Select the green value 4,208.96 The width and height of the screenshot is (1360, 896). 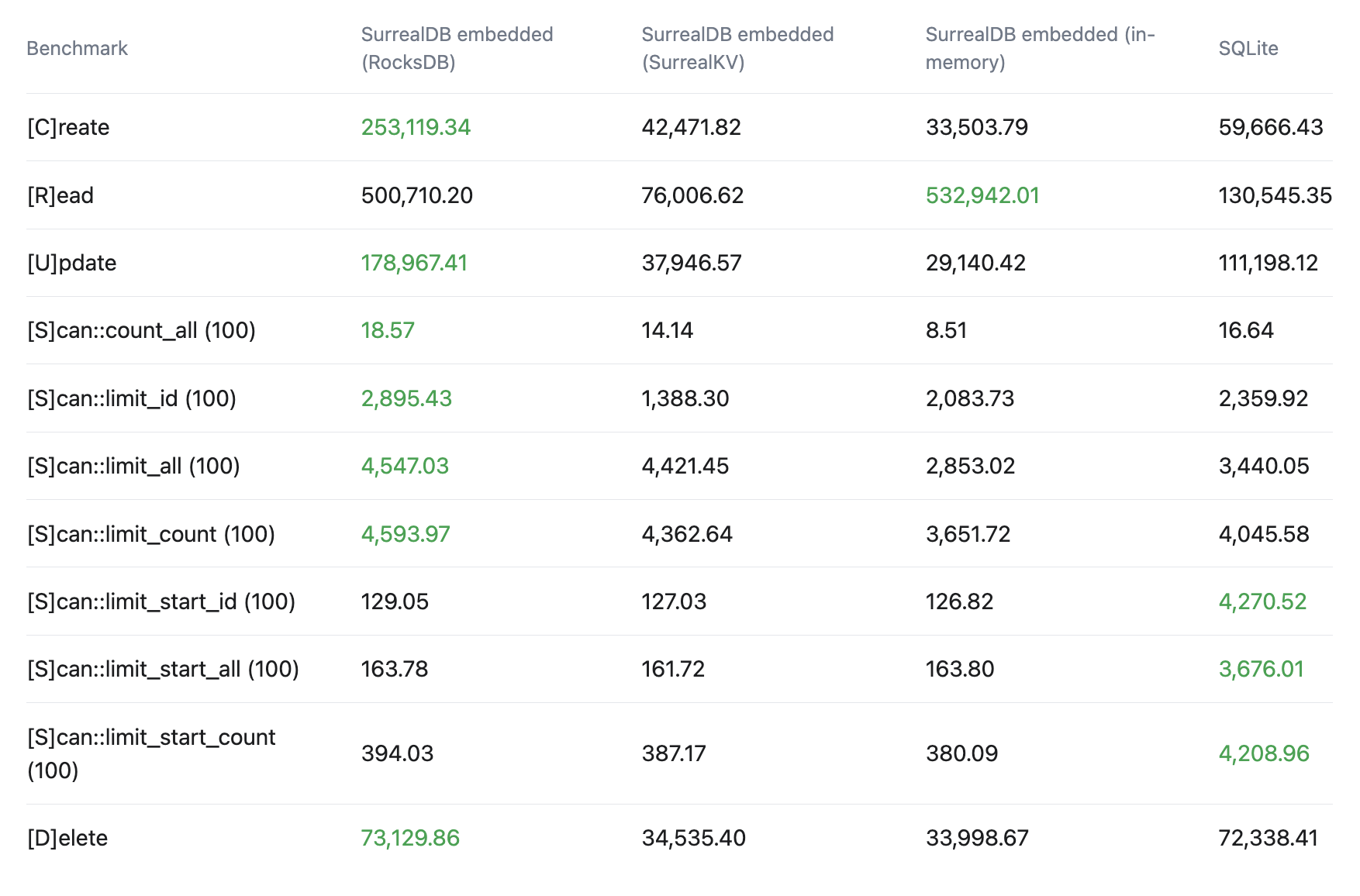click(1264, 753)
